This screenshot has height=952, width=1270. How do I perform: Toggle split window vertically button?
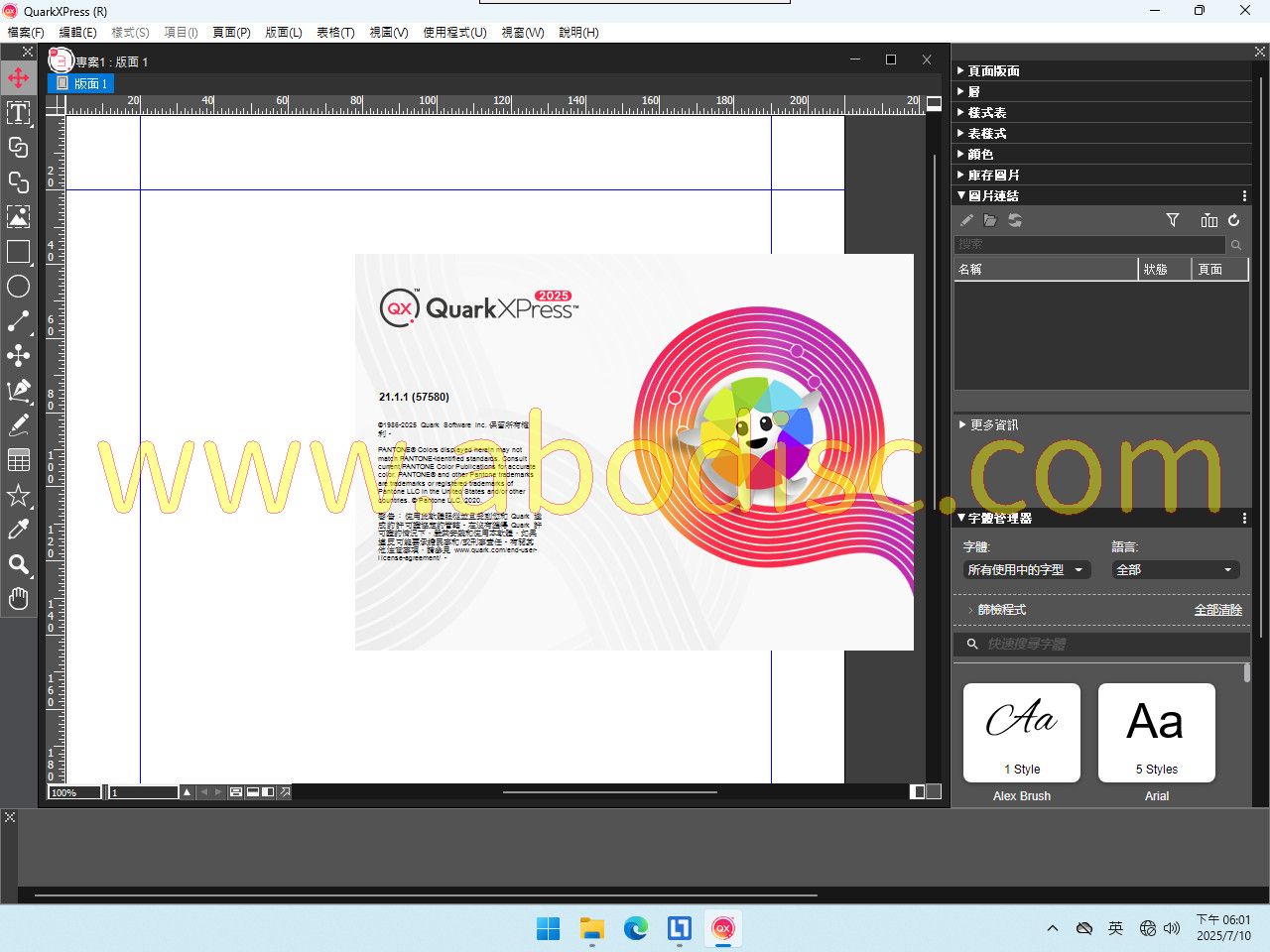[x=268, y=792]
